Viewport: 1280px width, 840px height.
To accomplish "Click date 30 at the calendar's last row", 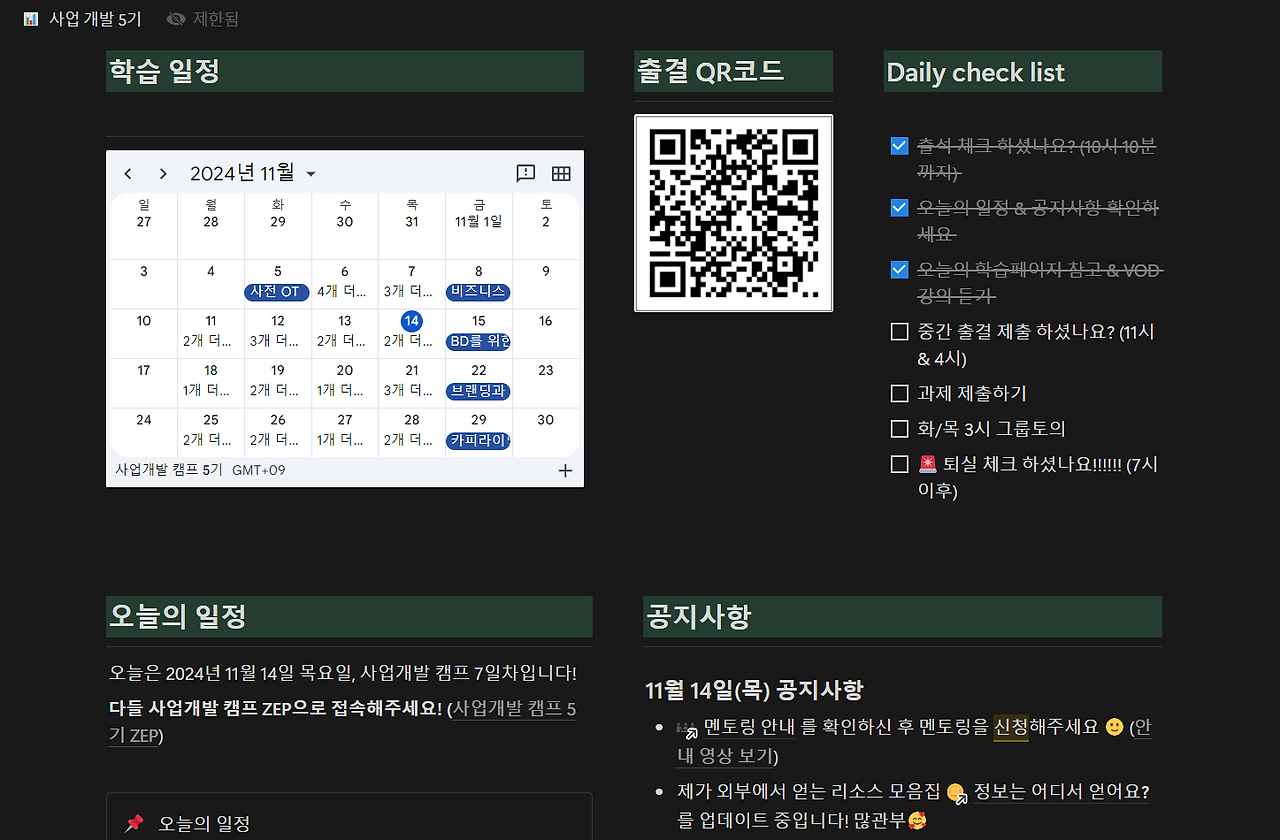I will pyautogui.click(x=546, y=420).
